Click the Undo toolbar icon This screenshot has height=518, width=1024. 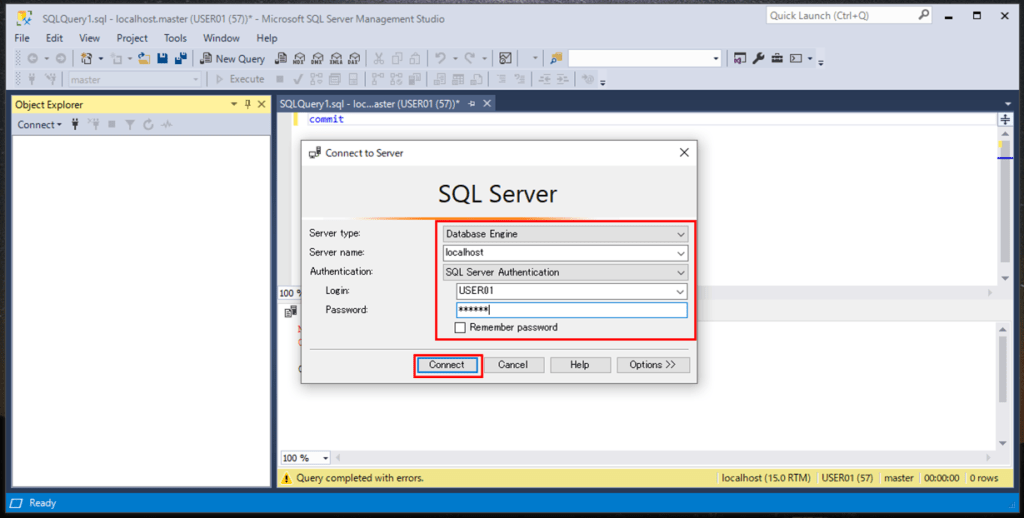tap(441, 59)
